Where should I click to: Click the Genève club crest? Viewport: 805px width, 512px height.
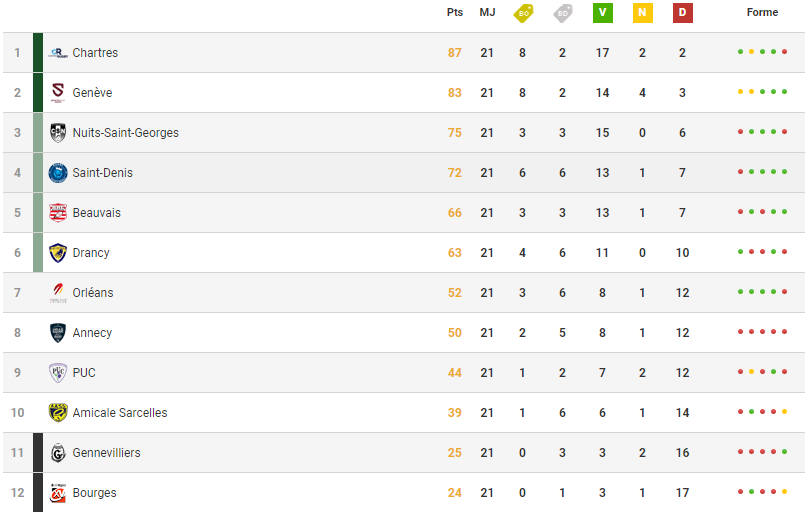point(58,93)
